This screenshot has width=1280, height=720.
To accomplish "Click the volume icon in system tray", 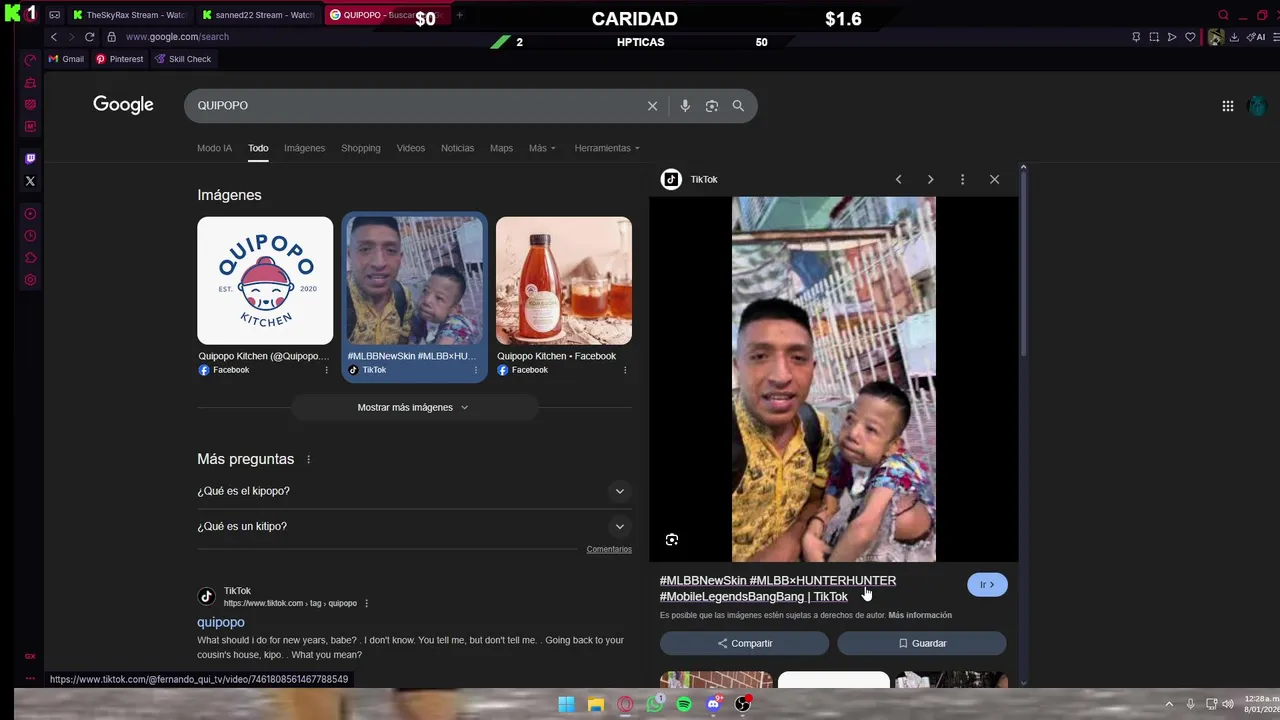I will 1227,704.
